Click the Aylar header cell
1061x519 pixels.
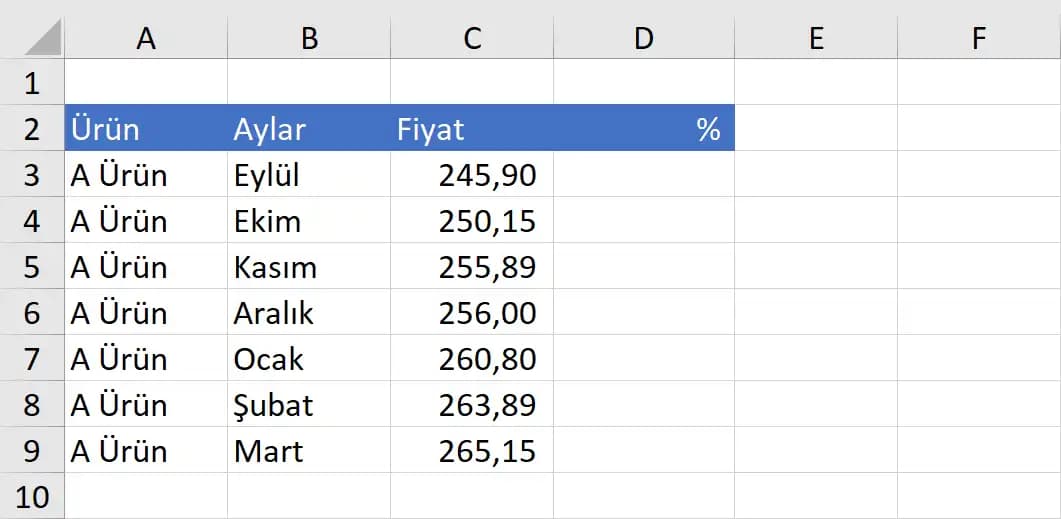(309, 129)
